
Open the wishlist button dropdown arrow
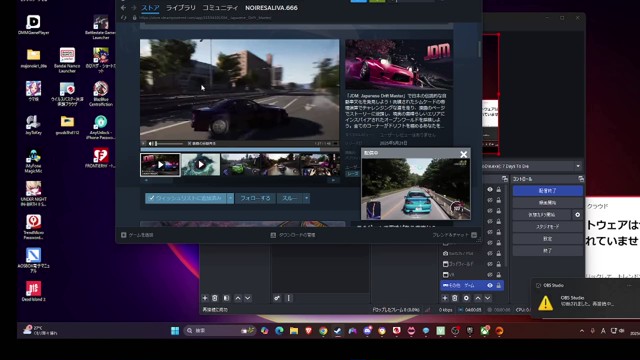[x=230, y=198]
